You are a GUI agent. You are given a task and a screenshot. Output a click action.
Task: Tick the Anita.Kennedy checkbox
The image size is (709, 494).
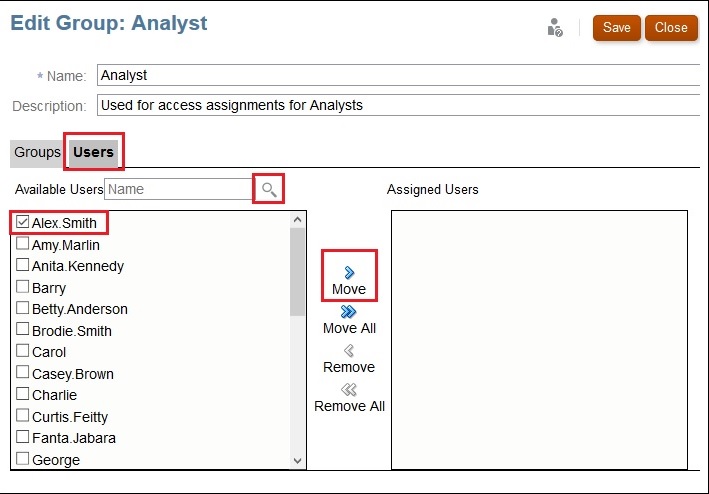(x=23, y=264)
